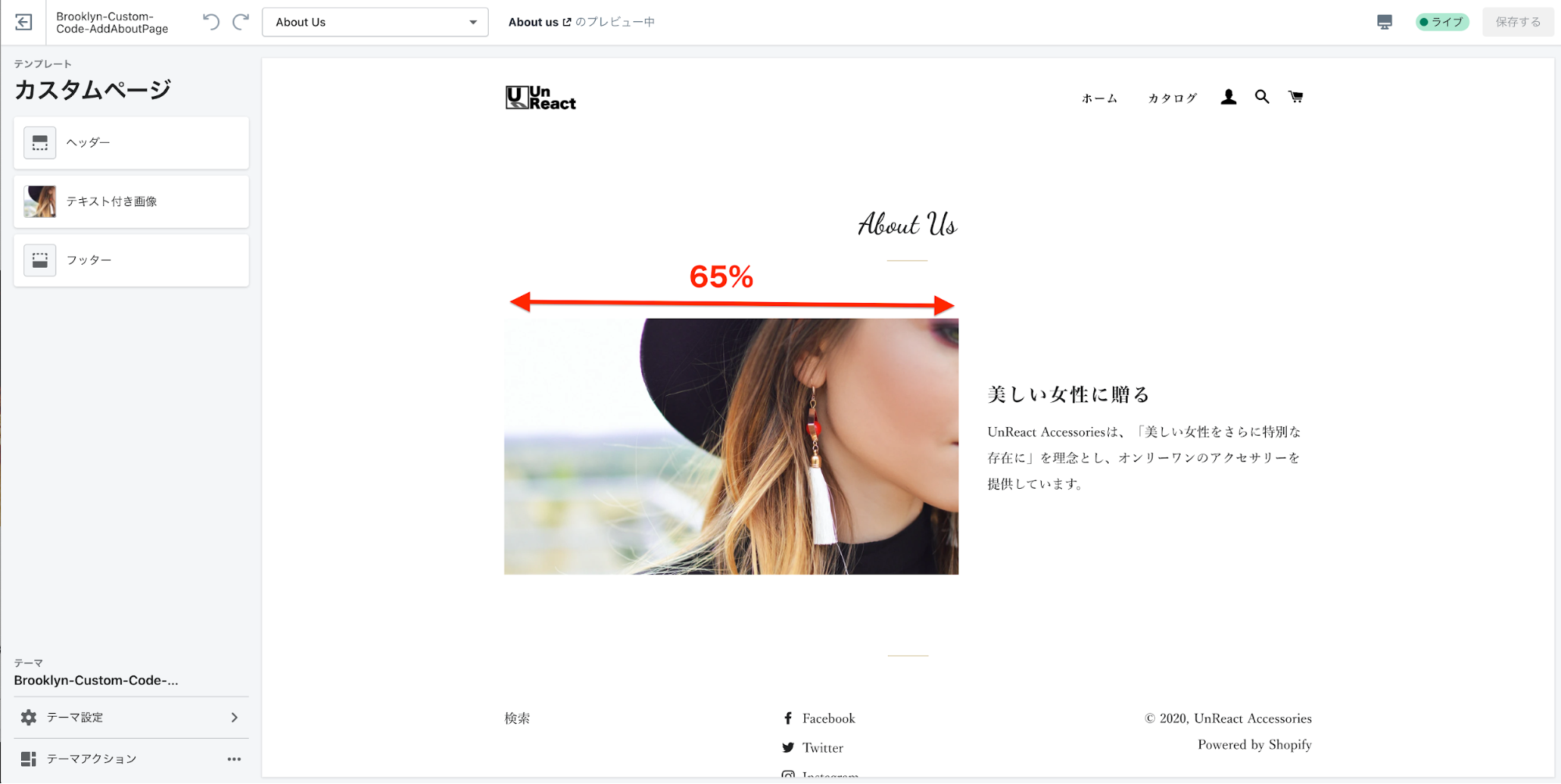Open テーマアクション more options dots

pos(234,759)
